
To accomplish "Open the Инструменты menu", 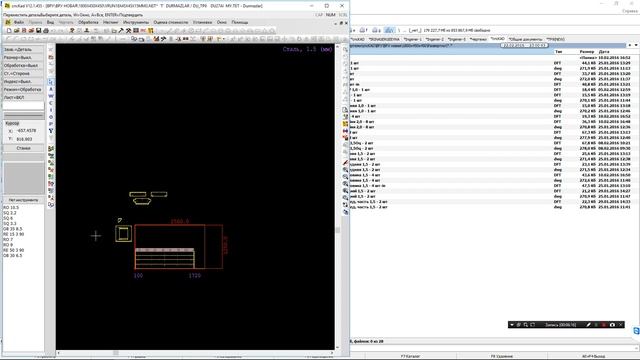I will 136,22.
